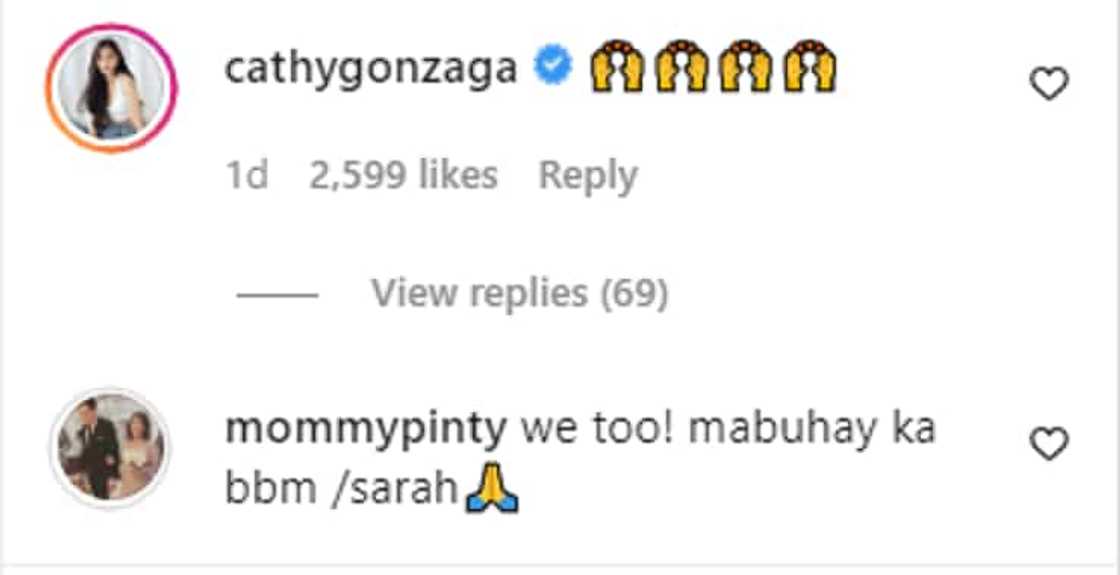Open mommypinty's profile picture
Viewport: 1120px width, 575px height.
111,445
